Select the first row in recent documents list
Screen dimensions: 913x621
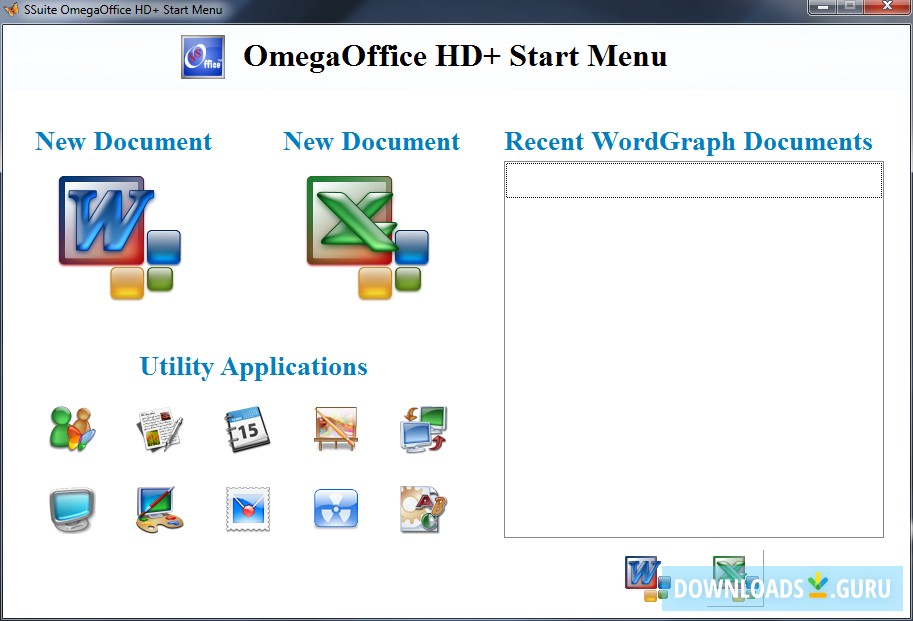[693, 180]
